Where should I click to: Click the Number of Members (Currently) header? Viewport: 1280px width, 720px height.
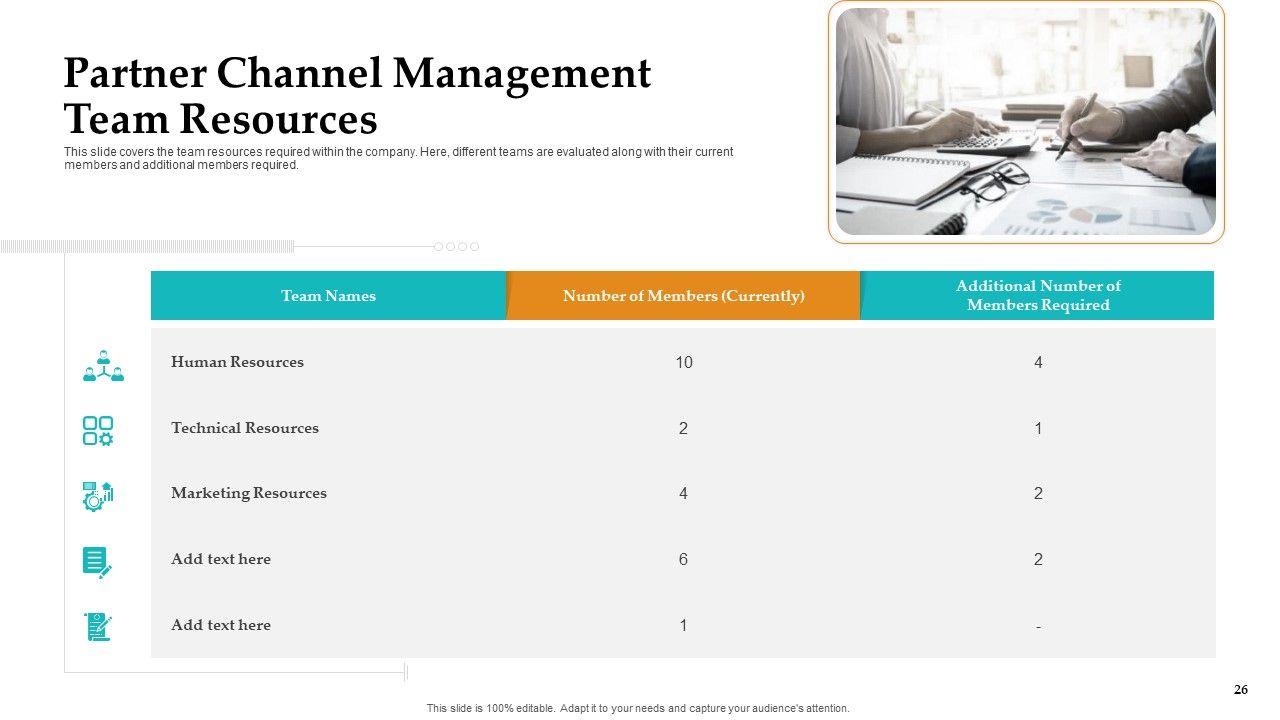(x=684, y=296)
